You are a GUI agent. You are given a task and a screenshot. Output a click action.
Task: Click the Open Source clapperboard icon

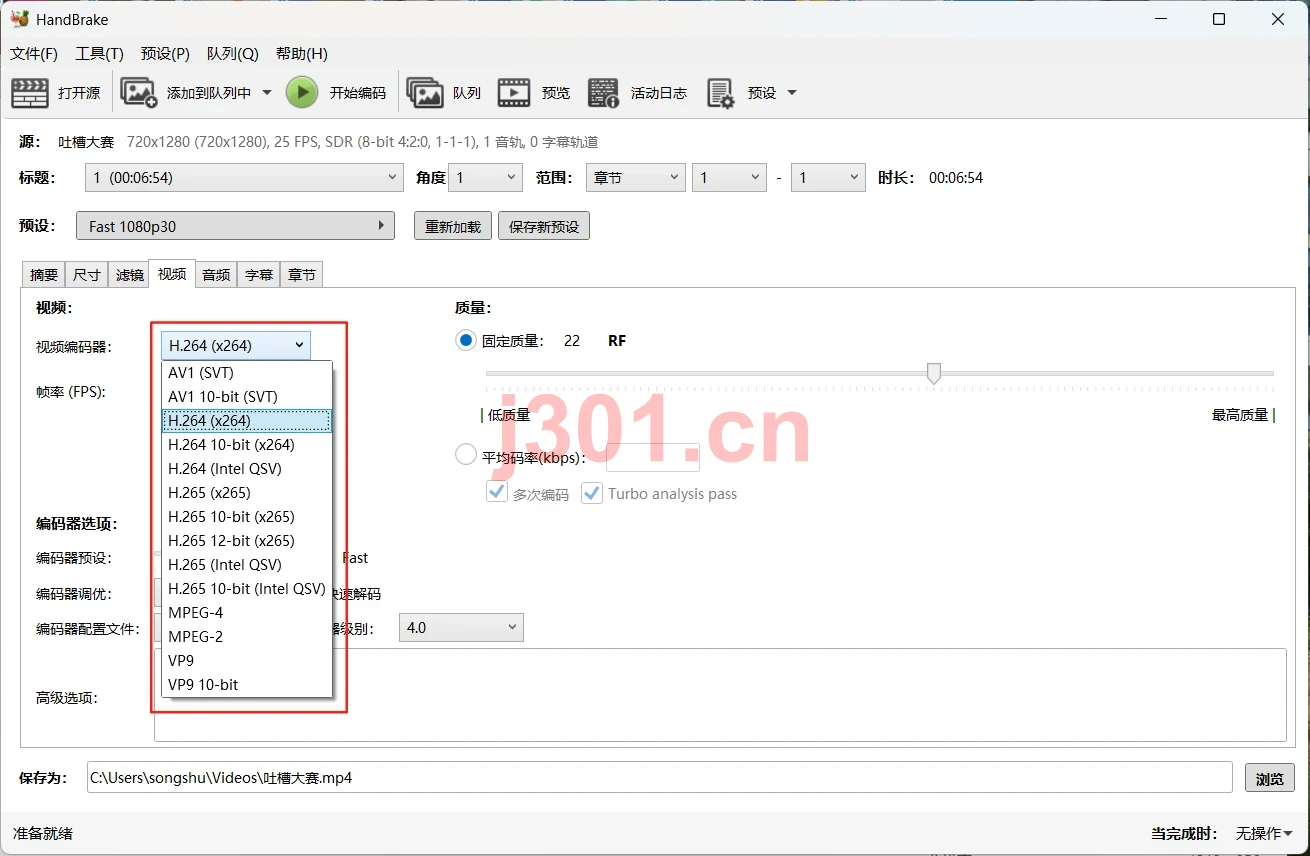click(x=30, y=93)
